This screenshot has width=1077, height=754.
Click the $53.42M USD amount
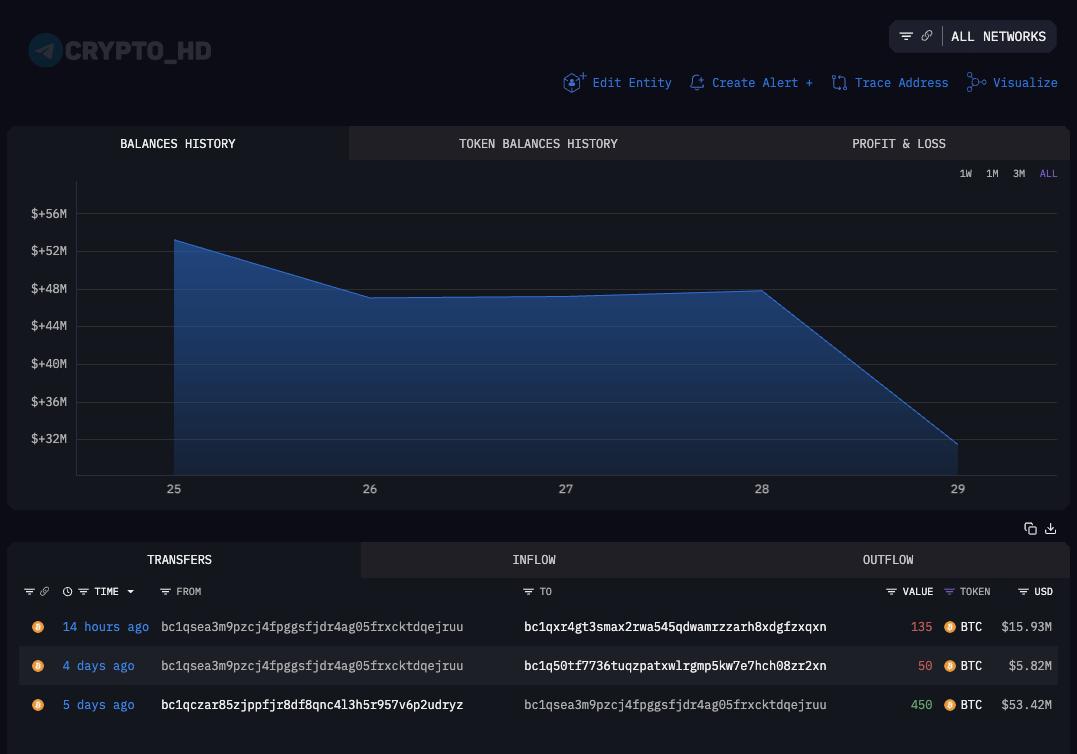coord(1026,705)
